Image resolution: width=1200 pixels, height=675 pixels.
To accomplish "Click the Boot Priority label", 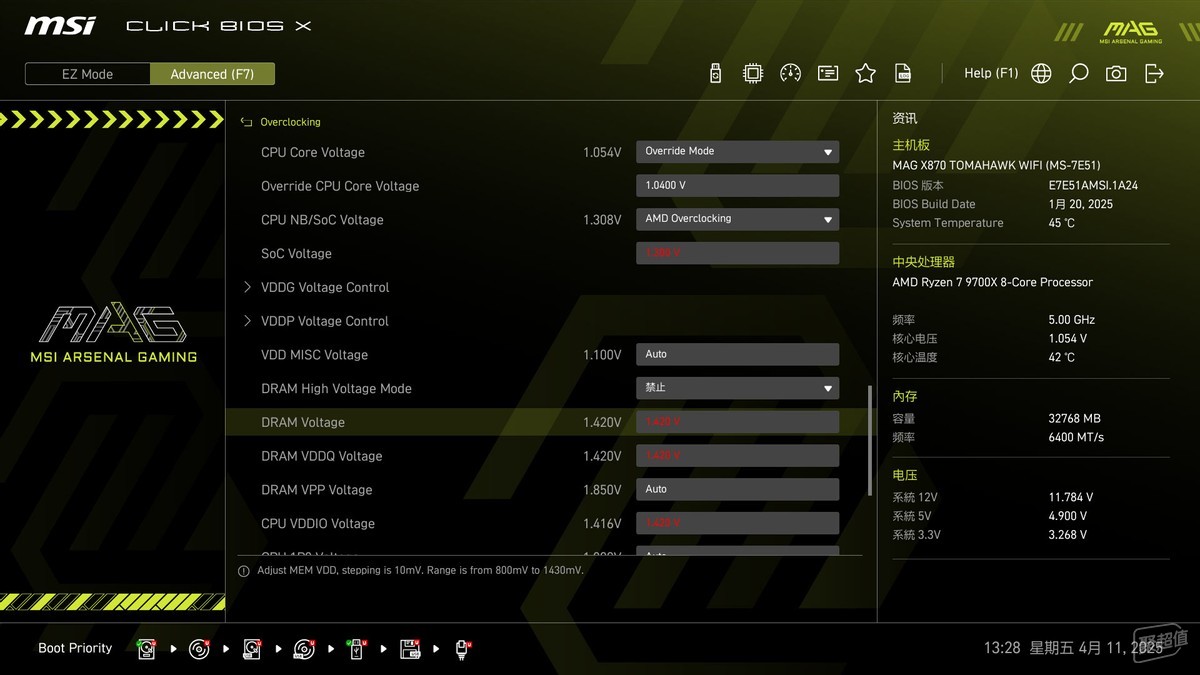I will 75,648.
